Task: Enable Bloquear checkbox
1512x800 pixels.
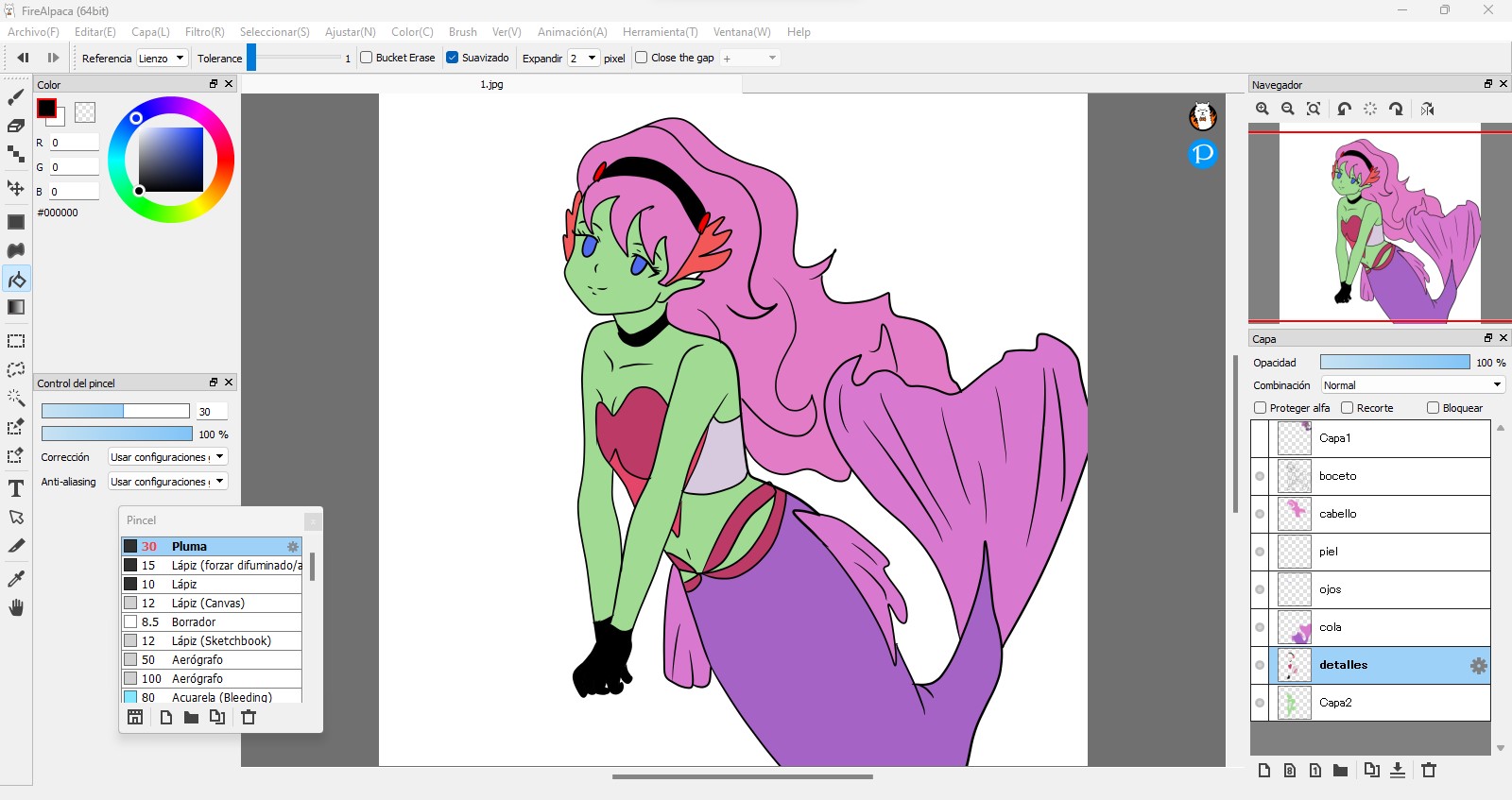Action: (1434, 408)
